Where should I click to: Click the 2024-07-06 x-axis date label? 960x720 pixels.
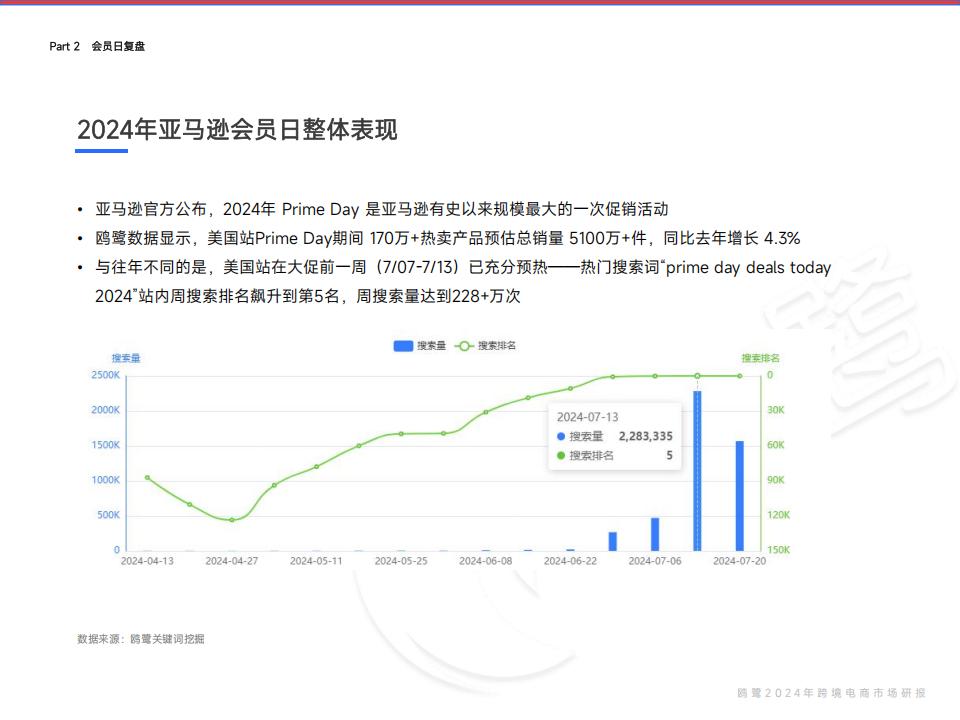point(655,561)
